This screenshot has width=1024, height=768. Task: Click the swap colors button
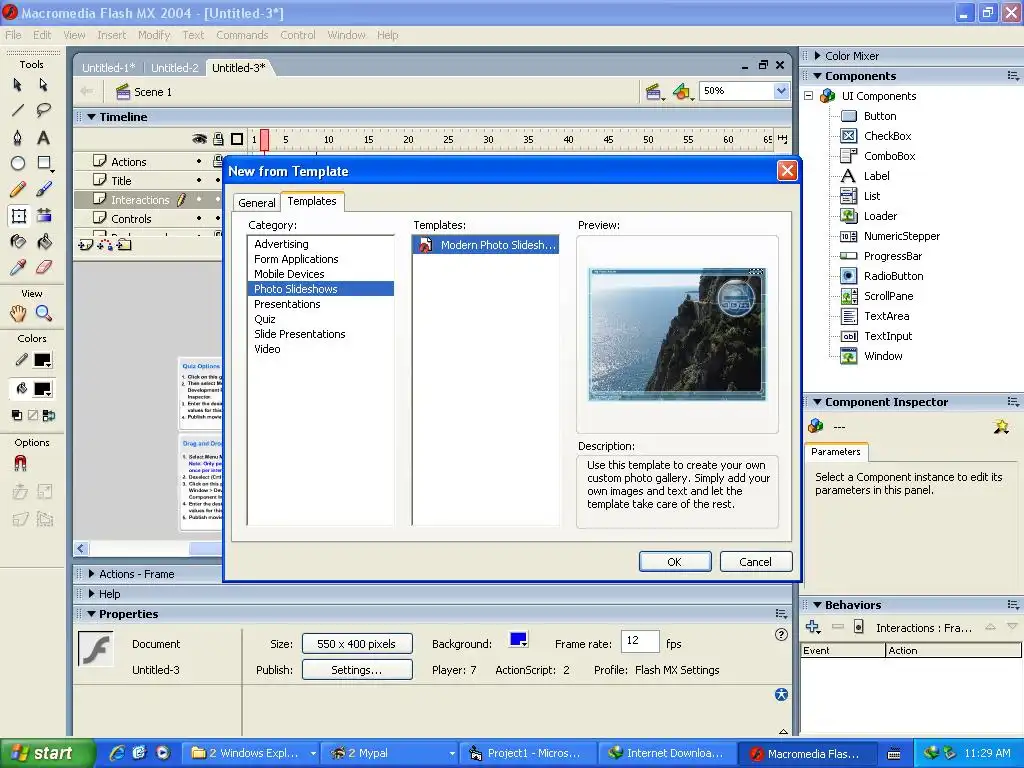click(x=50, y=415)
